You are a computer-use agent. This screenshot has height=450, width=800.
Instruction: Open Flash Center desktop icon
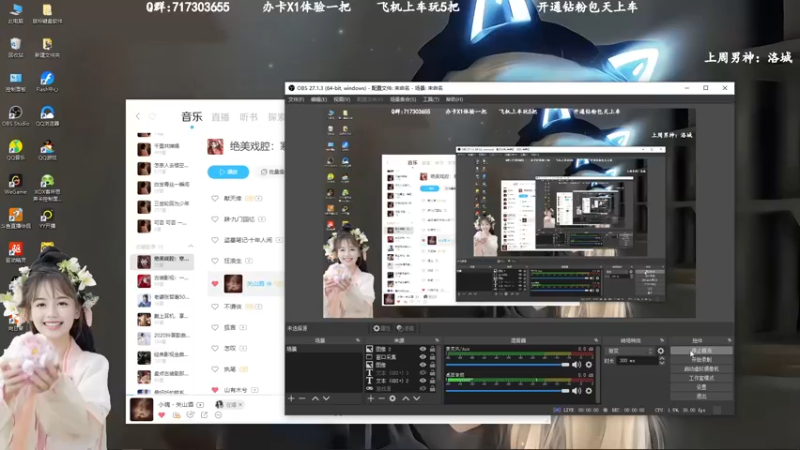coord(47,82)
